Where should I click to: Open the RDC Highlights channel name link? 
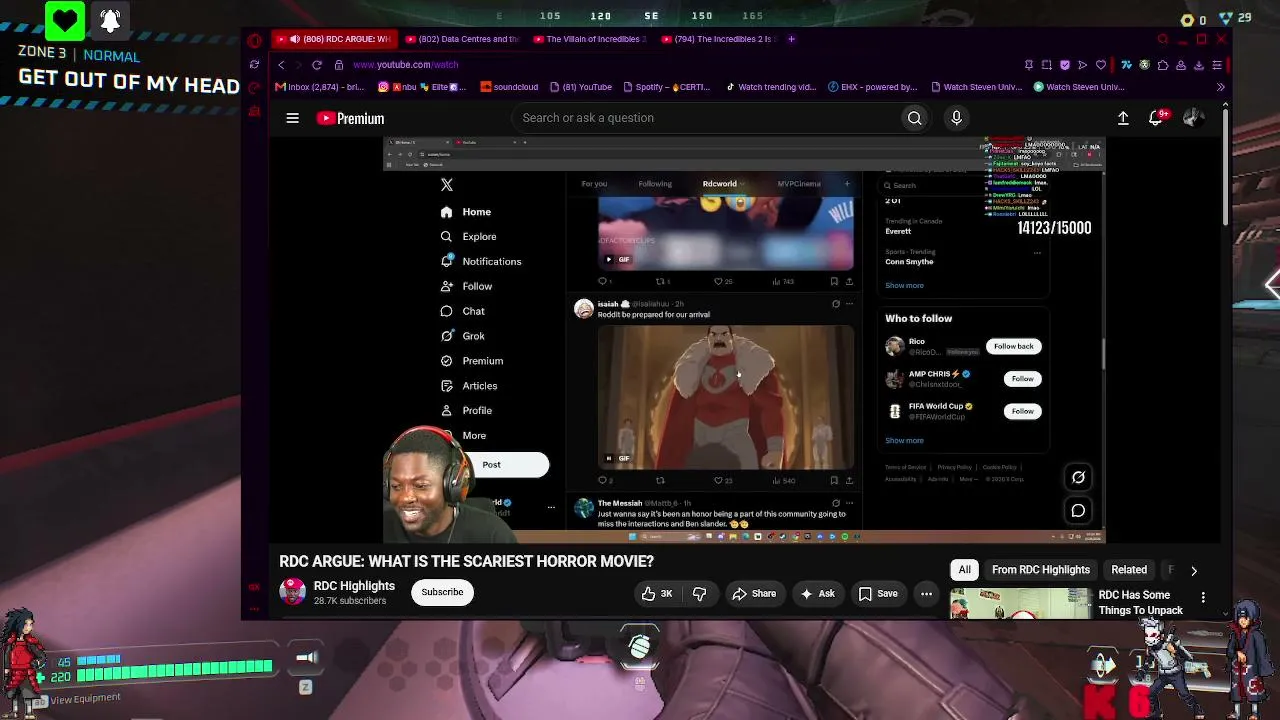(x=354, y=586)
